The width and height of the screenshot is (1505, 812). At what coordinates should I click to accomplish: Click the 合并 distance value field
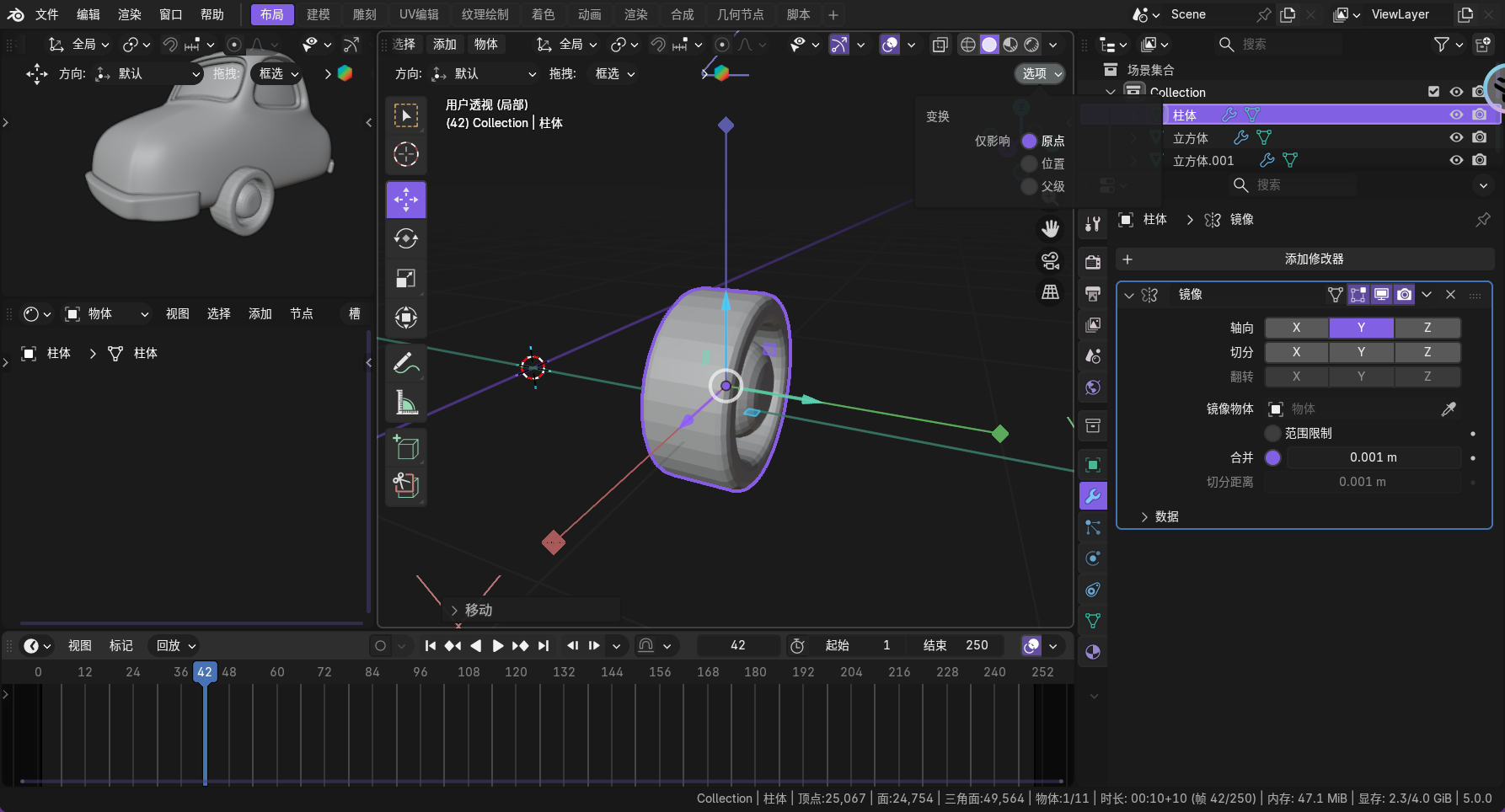click(1373, 457)
